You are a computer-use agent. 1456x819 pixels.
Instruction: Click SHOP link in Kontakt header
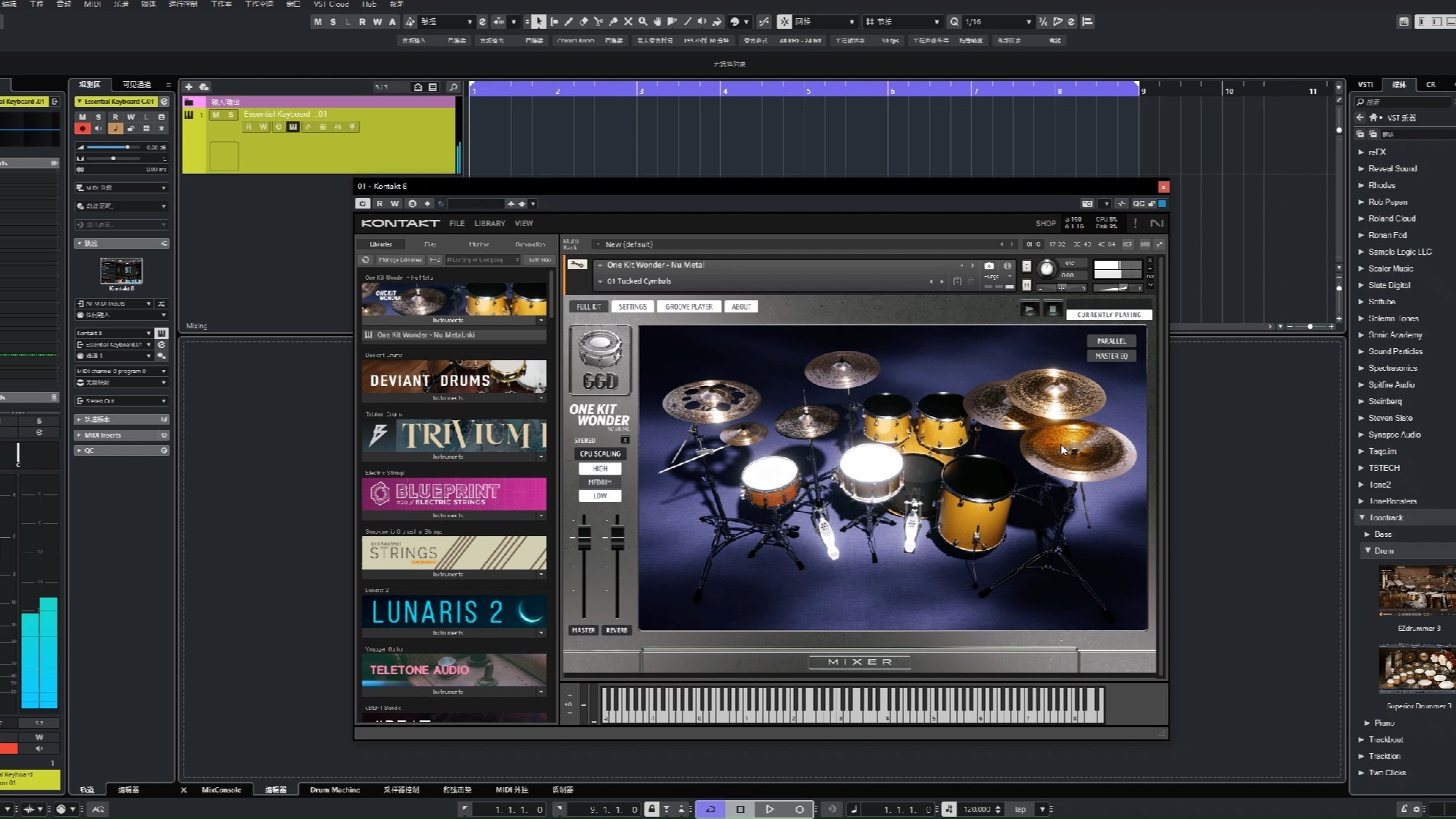click(1045, 224)
